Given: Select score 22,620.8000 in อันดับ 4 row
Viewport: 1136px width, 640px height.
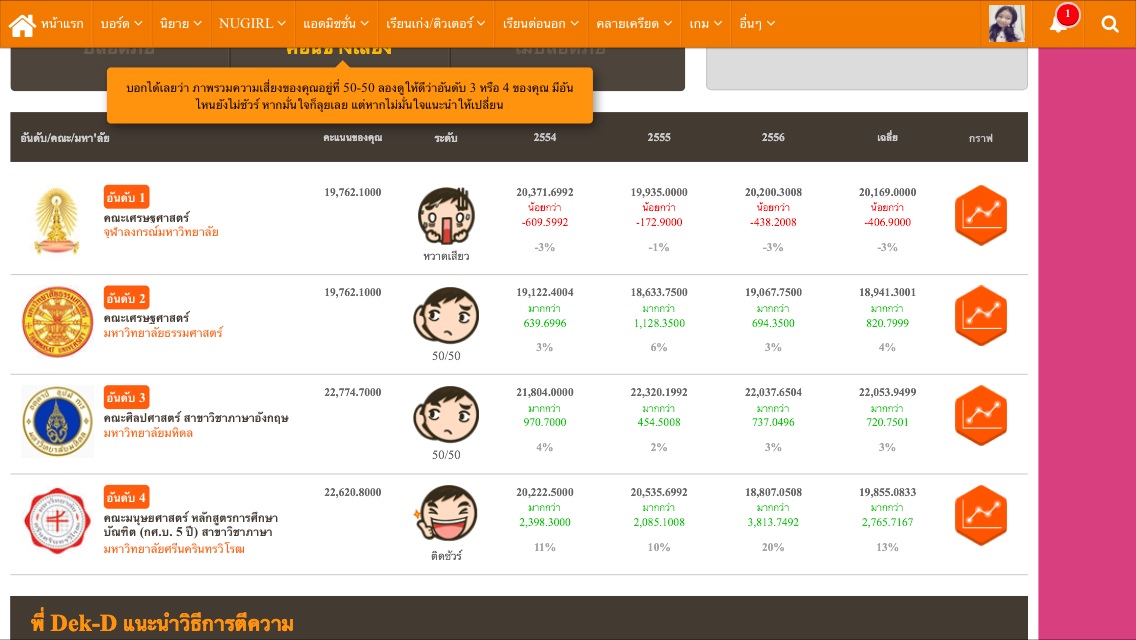Looking at the screenshot, I should point(353,492).
